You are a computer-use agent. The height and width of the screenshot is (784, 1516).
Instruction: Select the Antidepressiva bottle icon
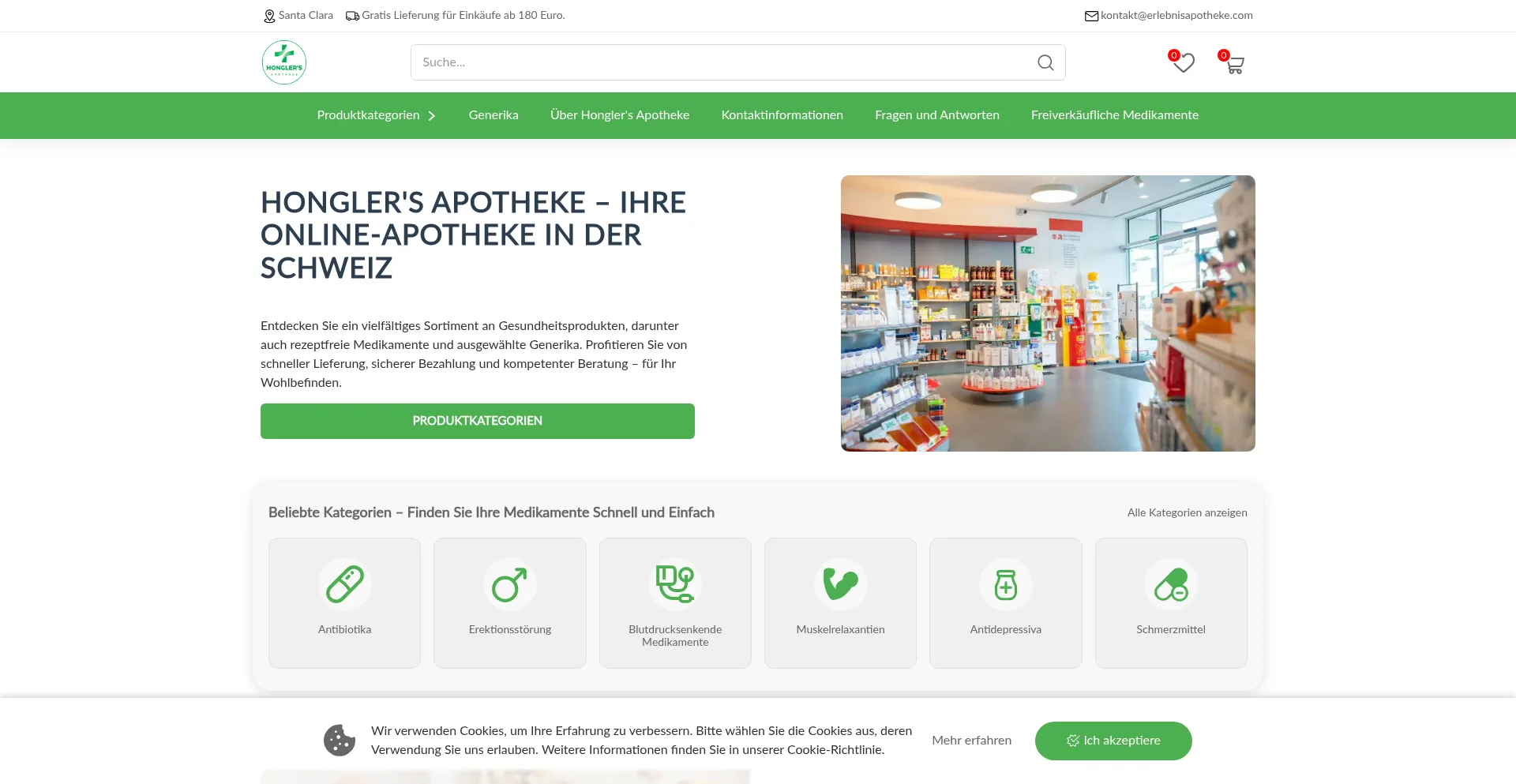point(1006,584)
